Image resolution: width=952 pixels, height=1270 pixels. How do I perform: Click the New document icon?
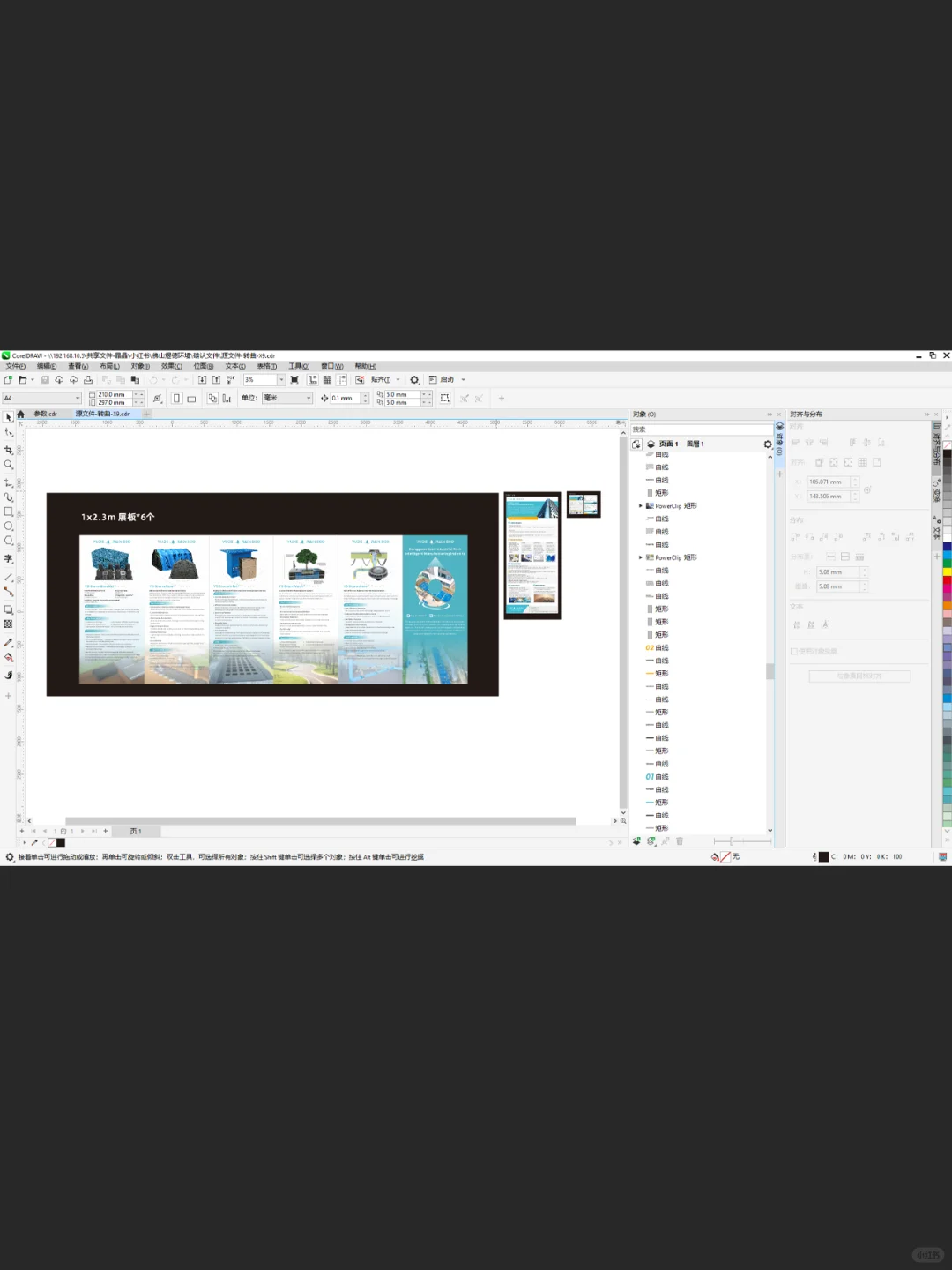[x=8, y=380]
